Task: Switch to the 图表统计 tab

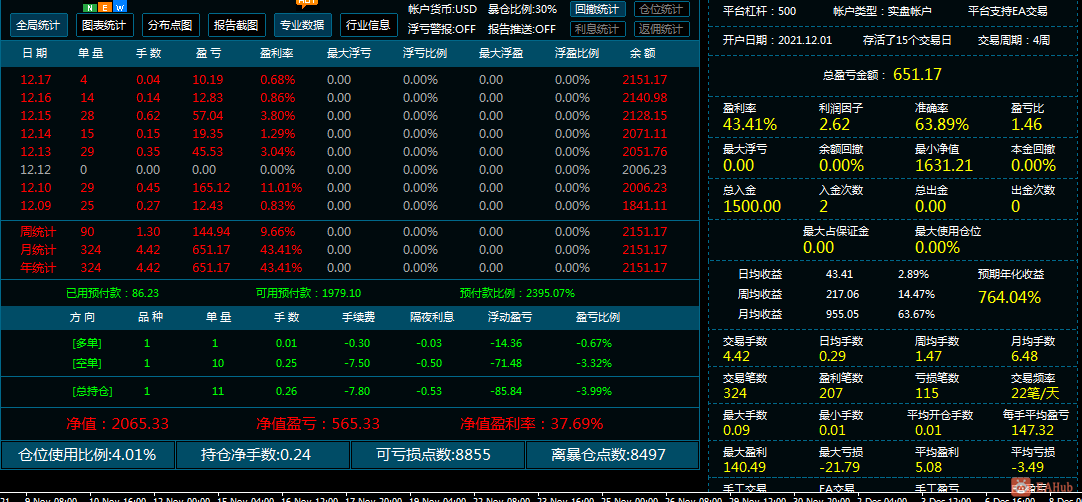Action: pyautogui.click(x=104, y=26)
